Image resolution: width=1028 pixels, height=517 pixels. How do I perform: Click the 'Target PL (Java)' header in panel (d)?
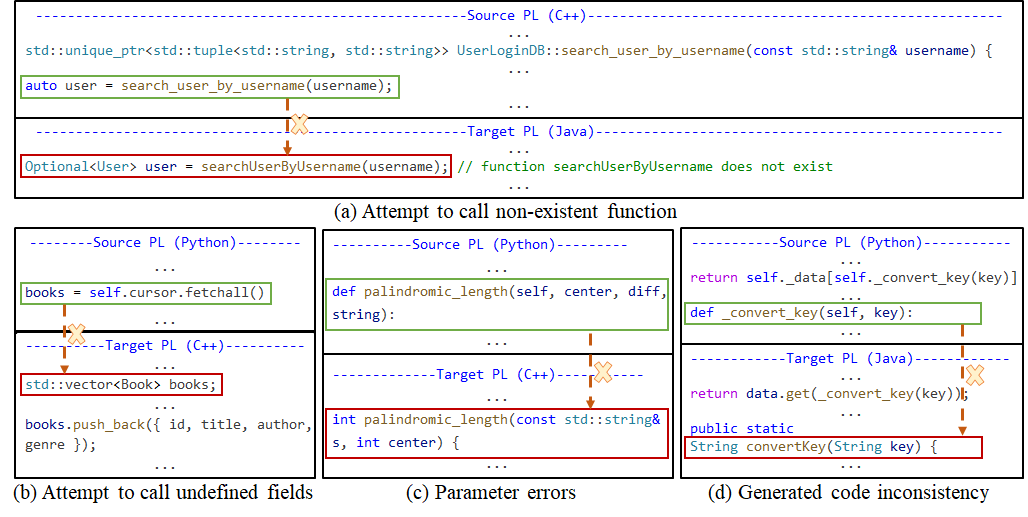850,358
